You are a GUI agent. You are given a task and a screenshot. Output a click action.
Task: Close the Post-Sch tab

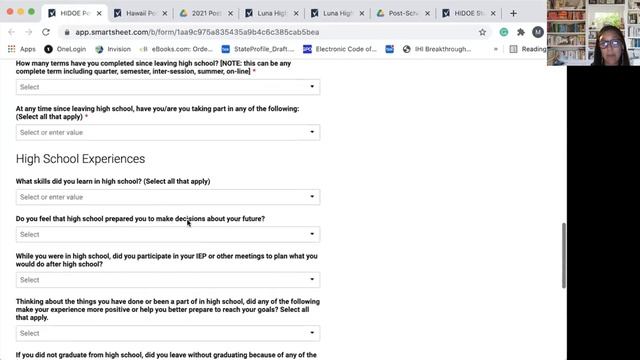(427, 13)
